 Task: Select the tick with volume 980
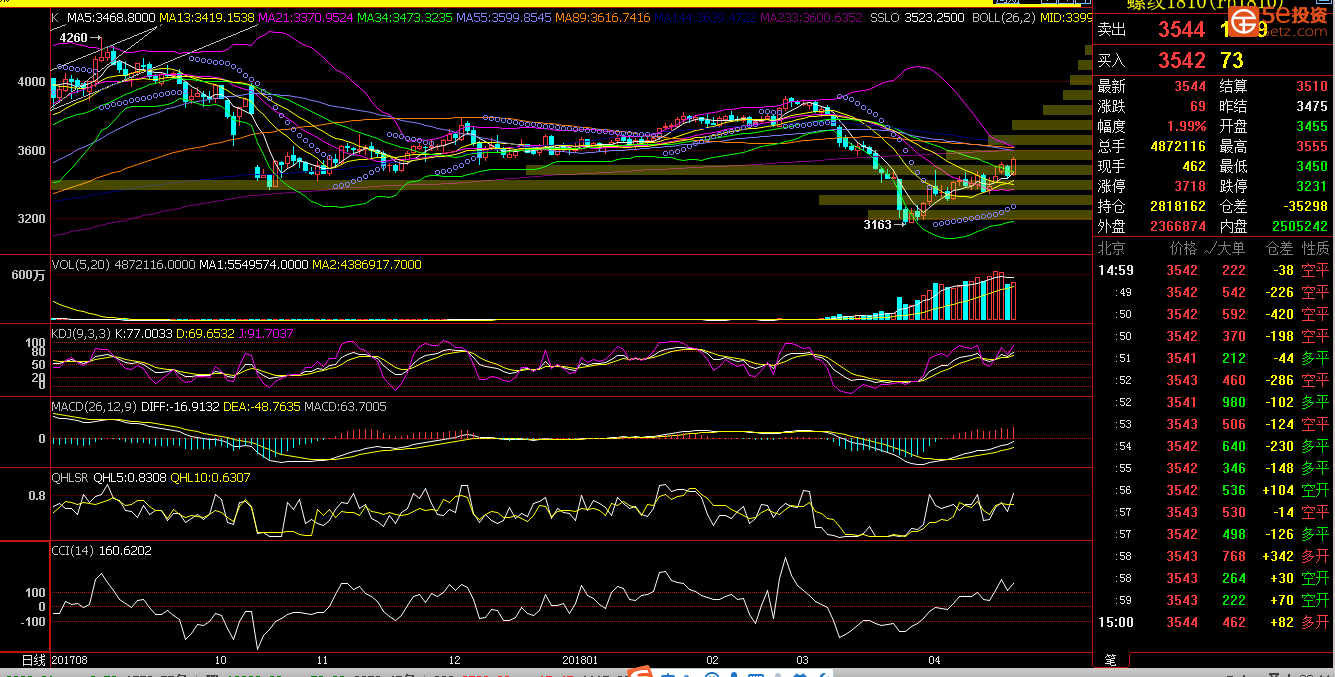coord(1214,402)
